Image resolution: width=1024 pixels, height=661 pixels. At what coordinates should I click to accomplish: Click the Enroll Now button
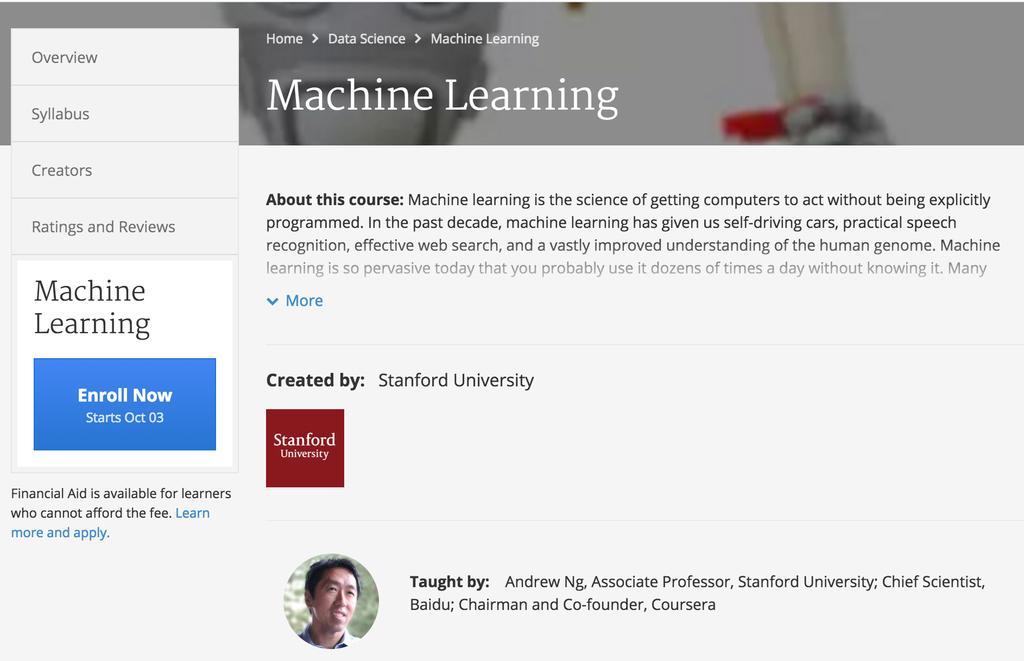pyautogui.click(x=125, y=404)
